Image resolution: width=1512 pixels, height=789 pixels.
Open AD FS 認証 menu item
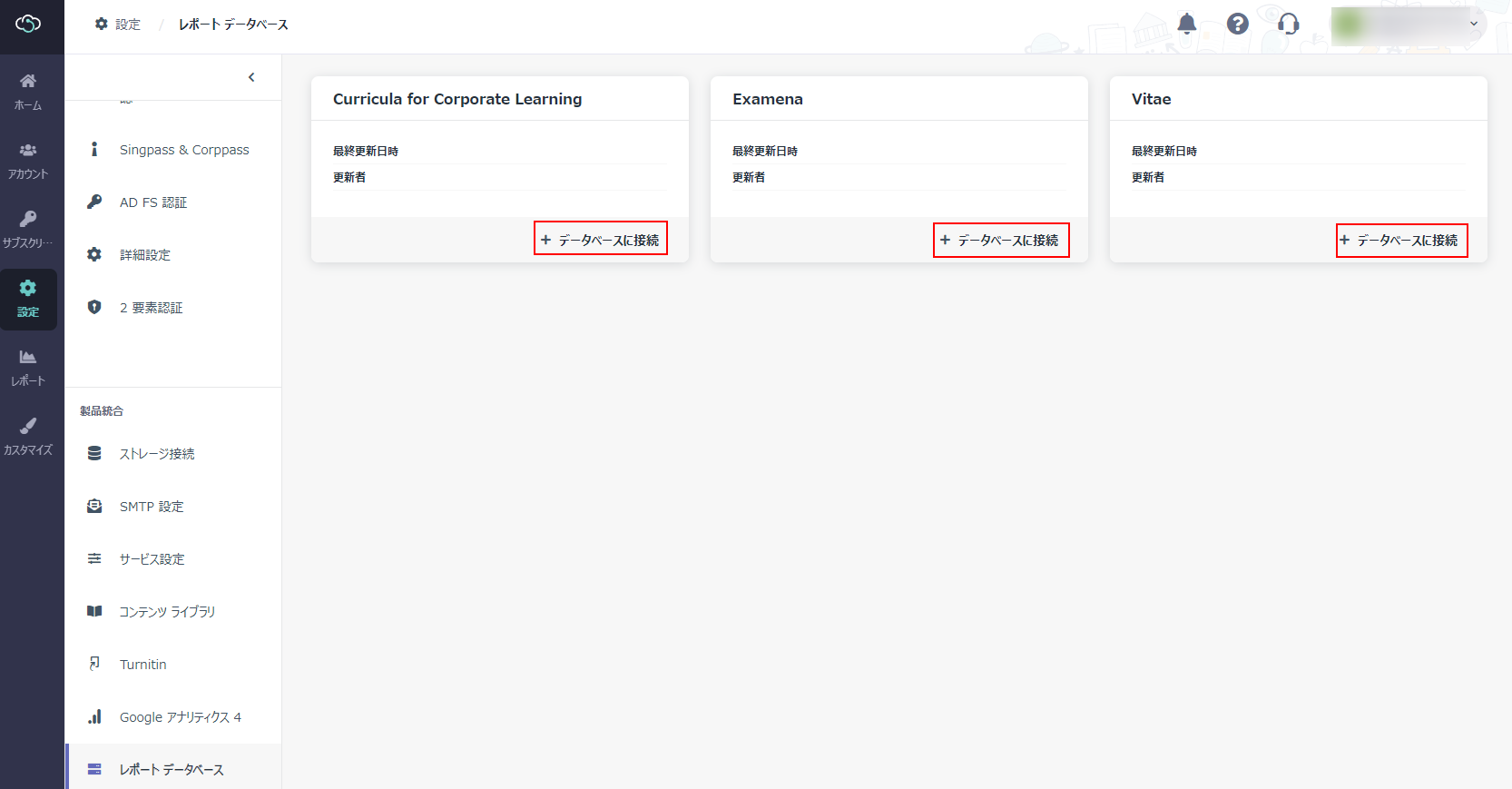click(173, 202)
